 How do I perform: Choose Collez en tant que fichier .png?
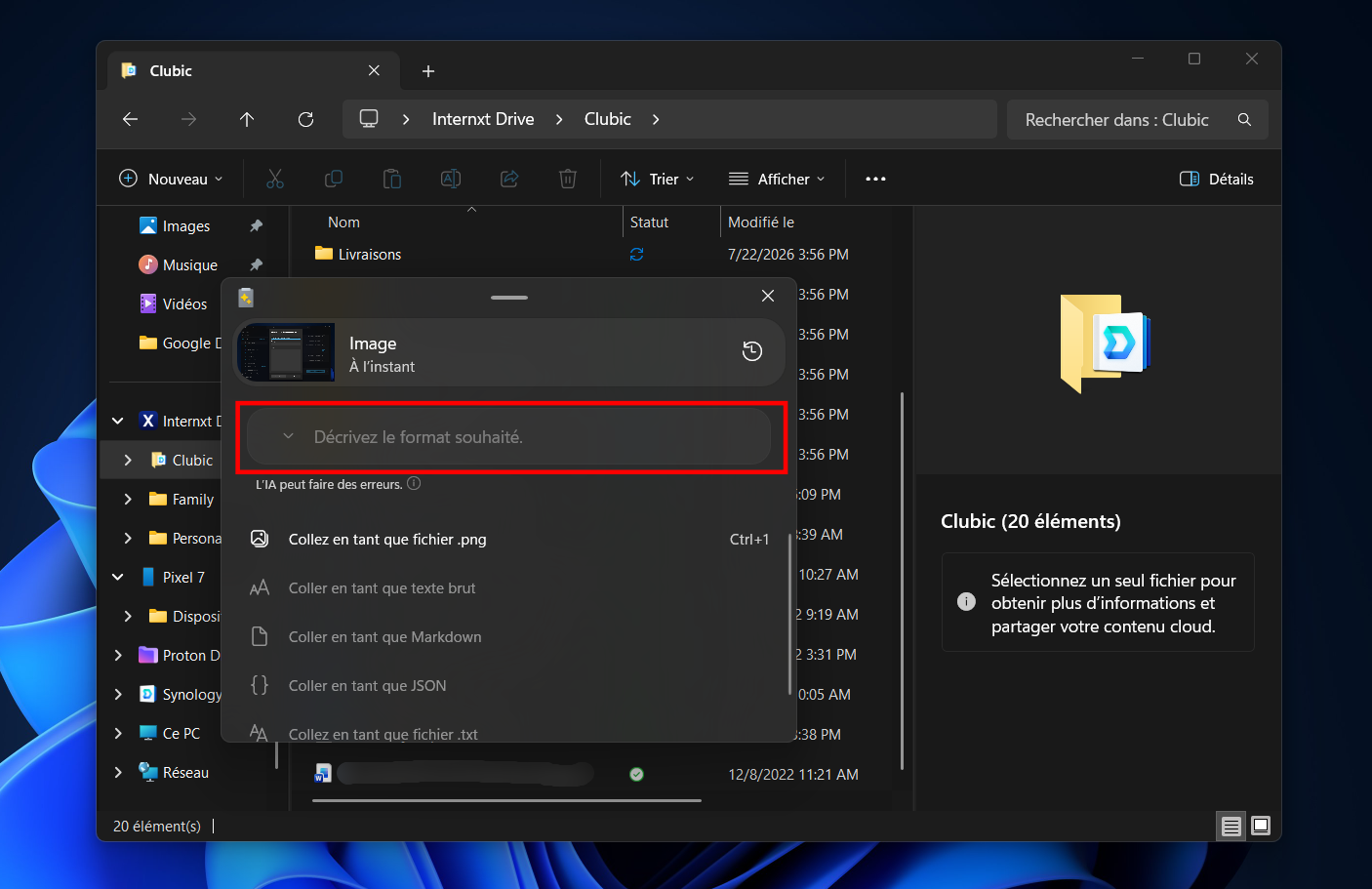tap(509, 539)
